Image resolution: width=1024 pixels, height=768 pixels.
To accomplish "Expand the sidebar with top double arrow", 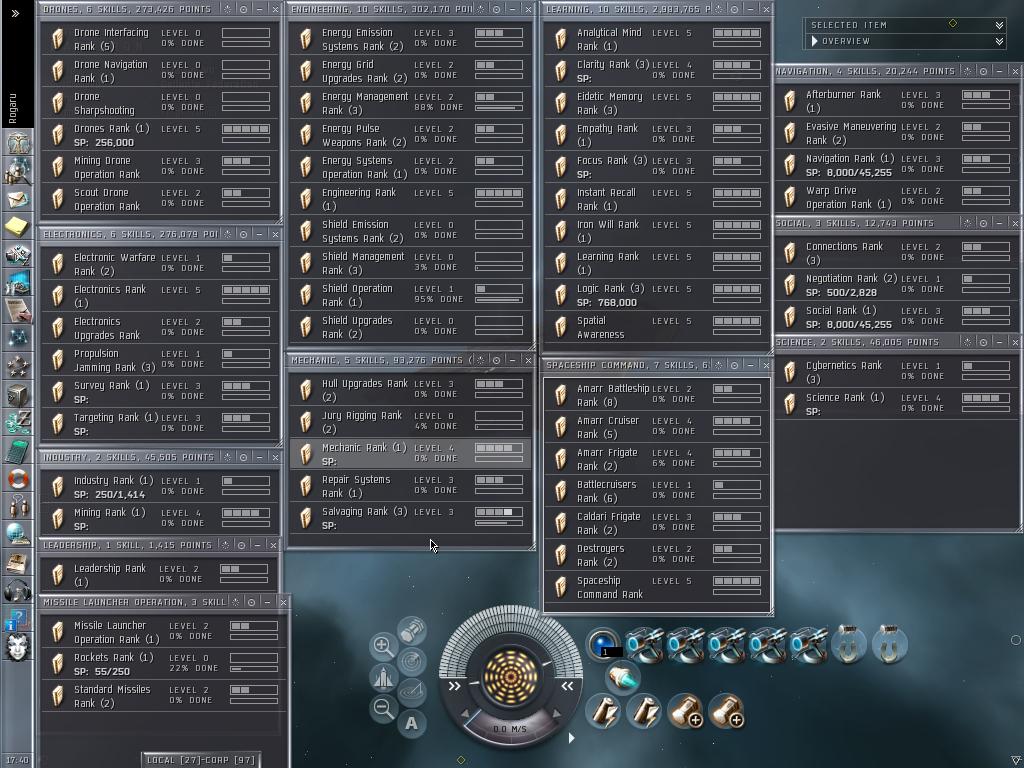I will point(15,13).
